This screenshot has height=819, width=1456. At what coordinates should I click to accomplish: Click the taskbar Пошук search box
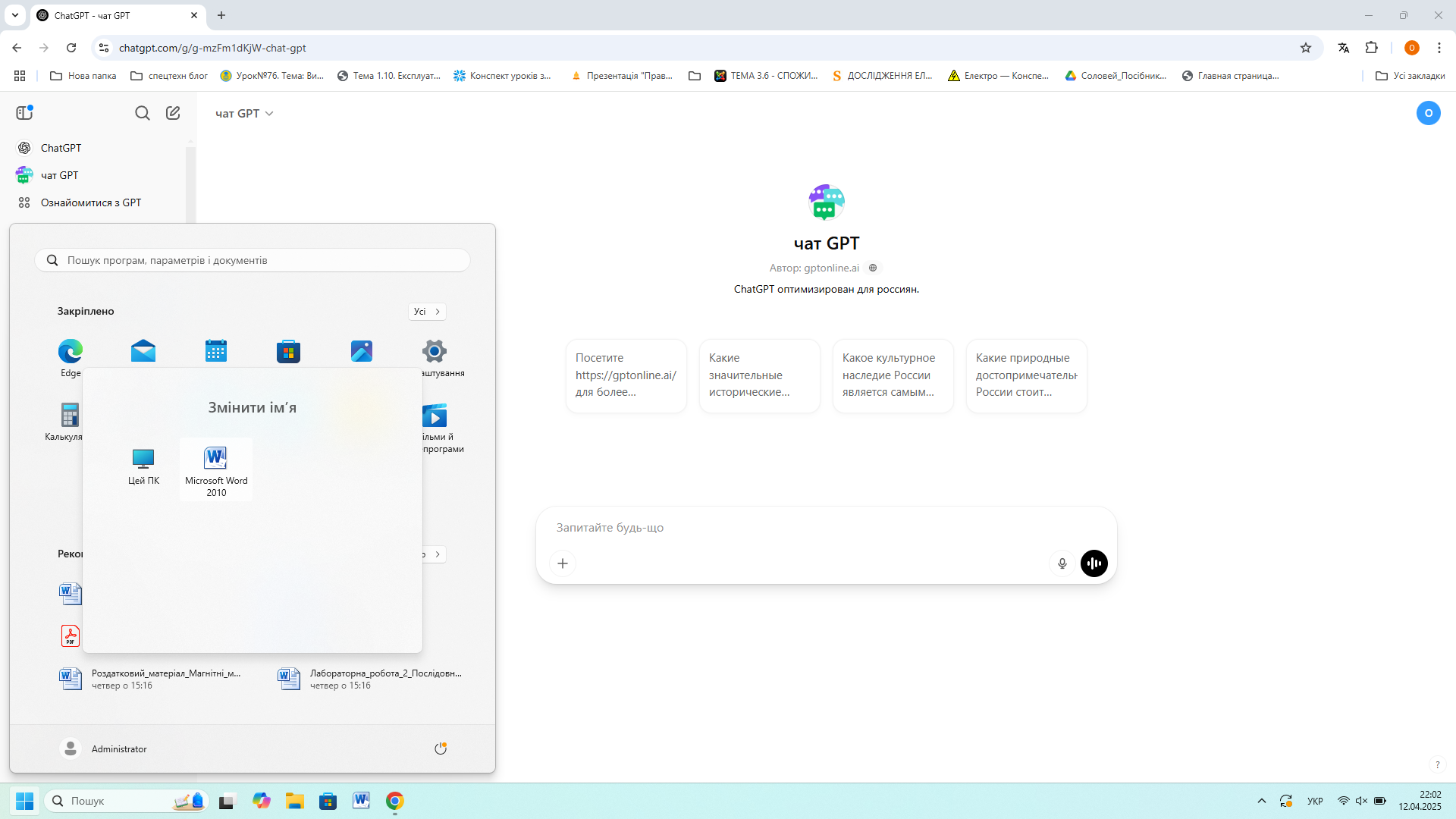(x=126, y=801)
